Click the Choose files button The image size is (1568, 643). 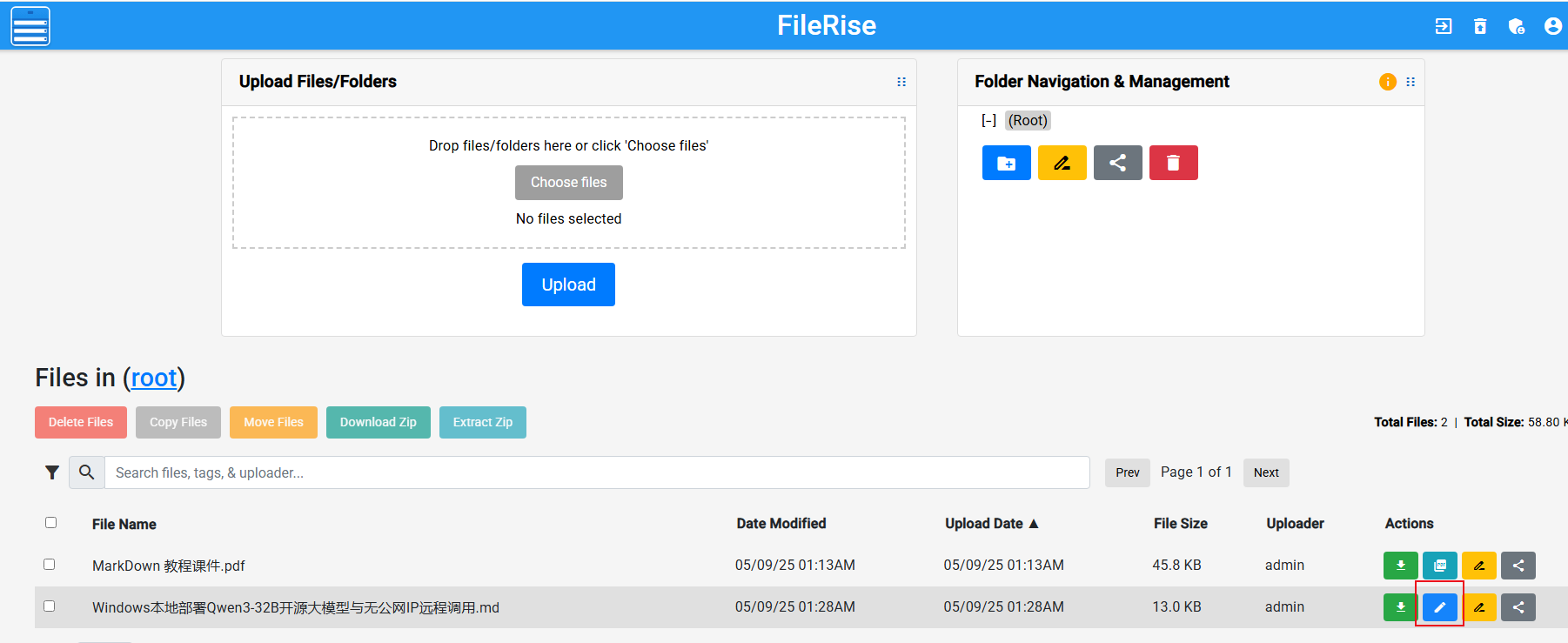[x=568, y=183]
